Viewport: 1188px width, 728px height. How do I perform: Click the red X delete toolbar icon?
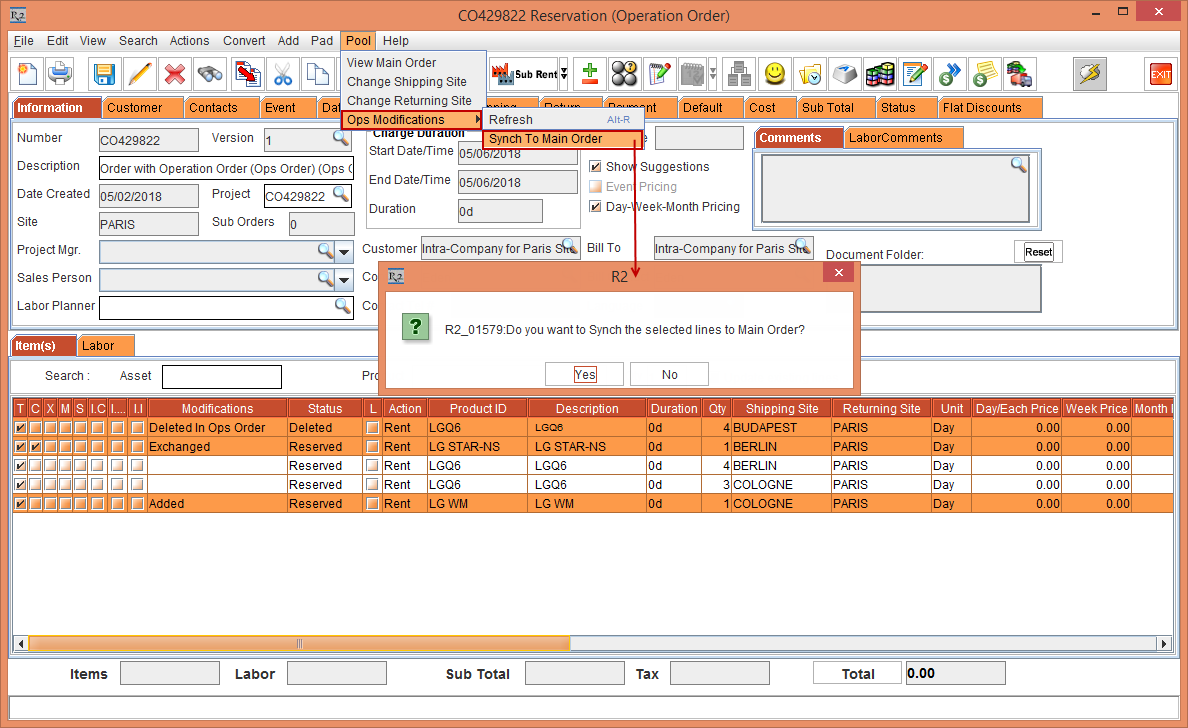175,74
